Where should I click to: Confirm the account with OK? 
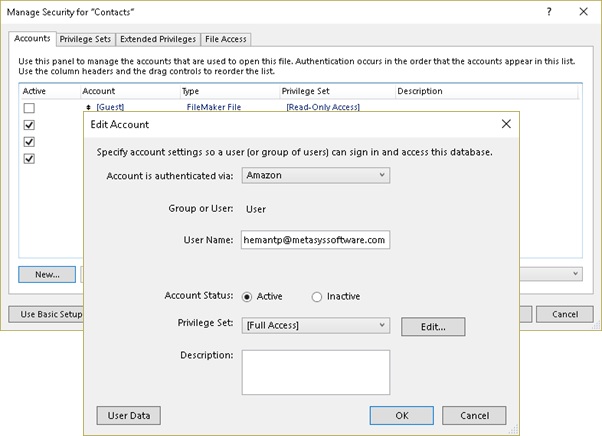click(401, 415)
